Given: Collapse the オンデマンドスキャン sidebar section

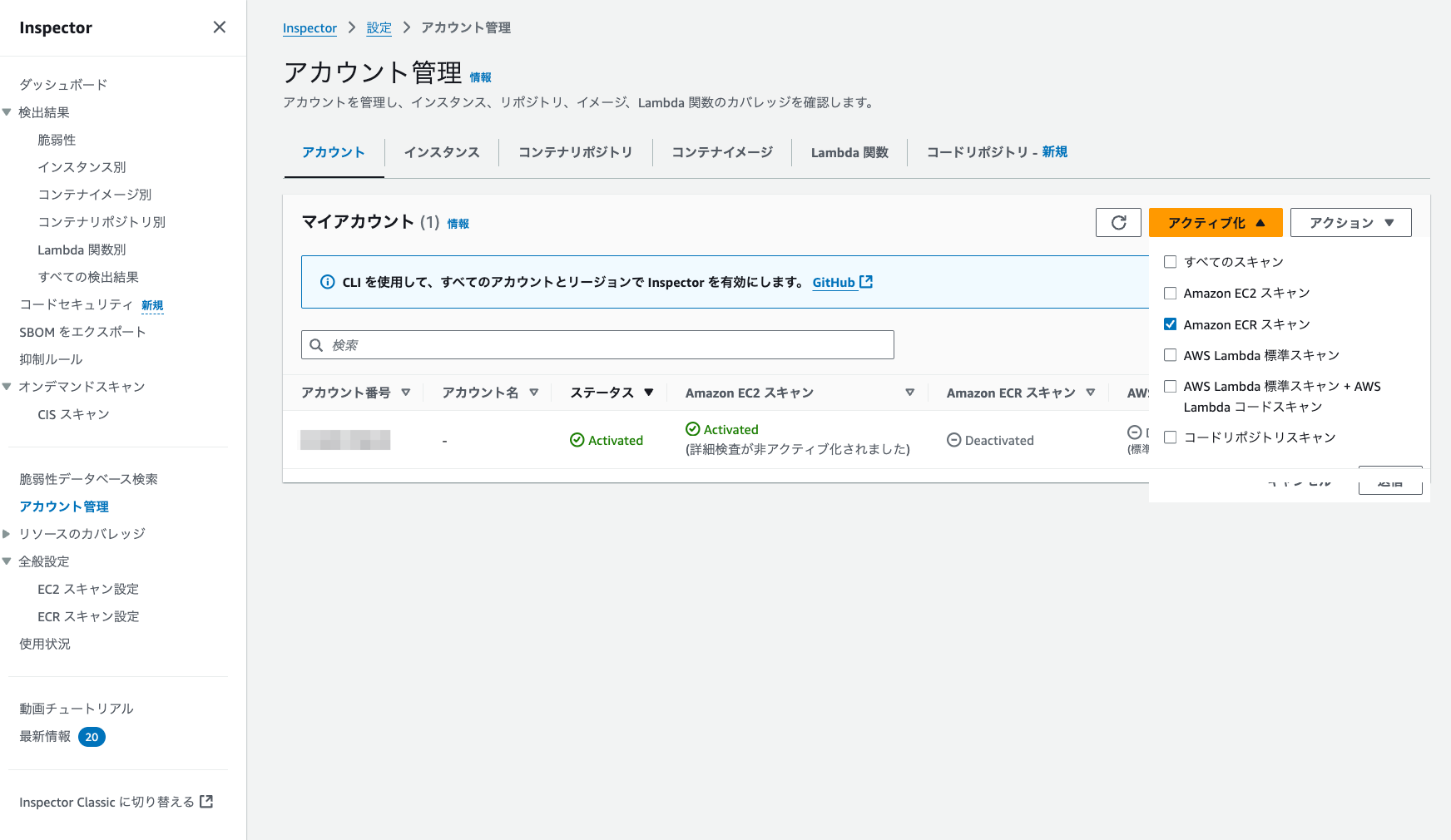Looking at the screenshot, I should (7, 387).
